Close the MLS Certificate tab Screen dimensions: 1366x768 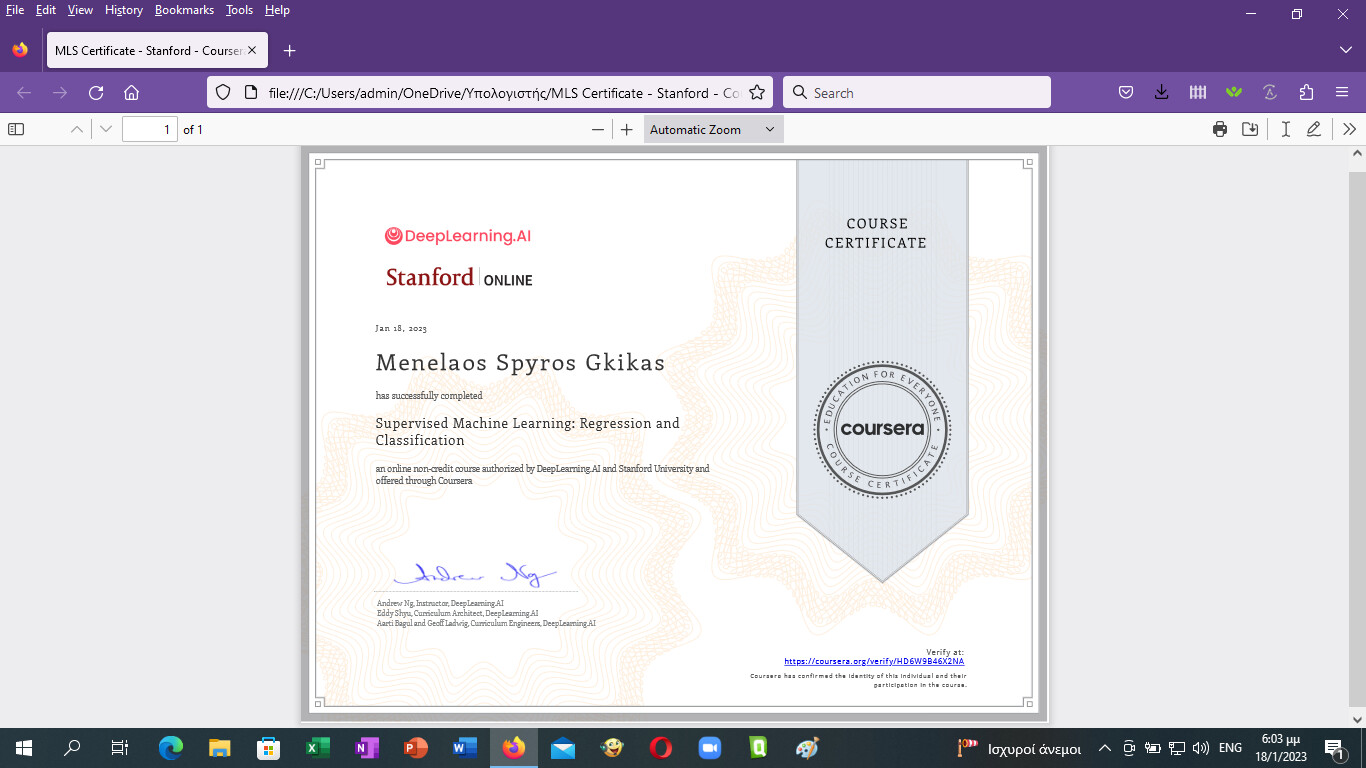click(252, 50)
